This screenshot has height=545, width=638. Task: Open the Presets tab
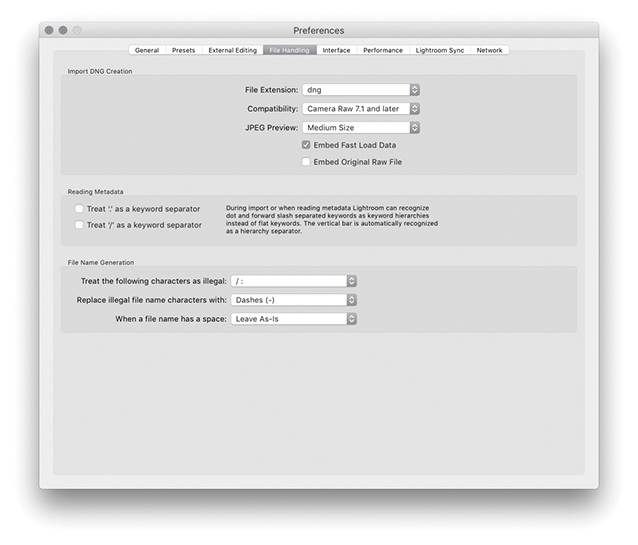(184, 50)
